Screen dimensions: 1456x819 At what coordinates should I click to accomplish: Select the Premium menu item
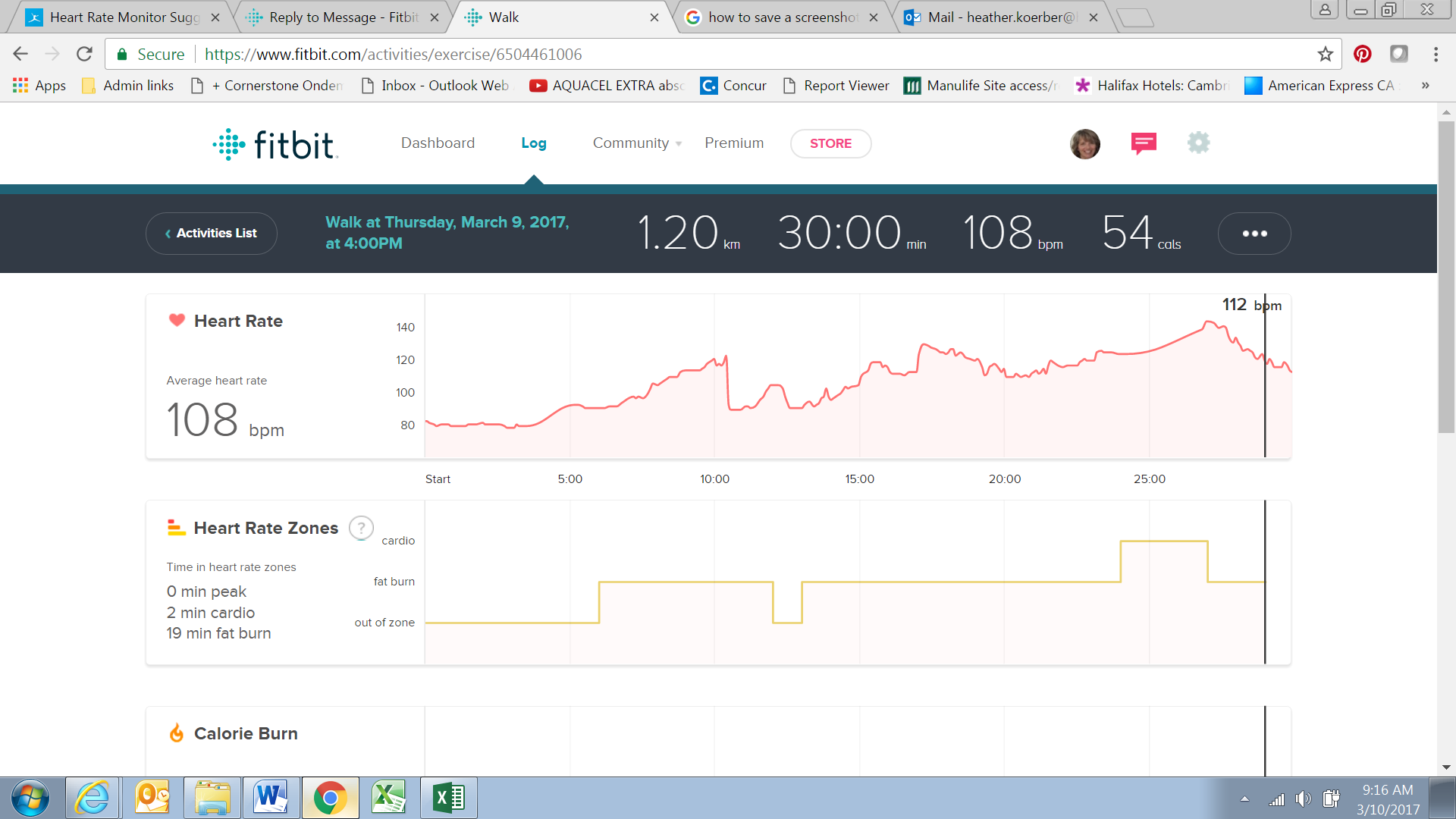pos(733,143)
